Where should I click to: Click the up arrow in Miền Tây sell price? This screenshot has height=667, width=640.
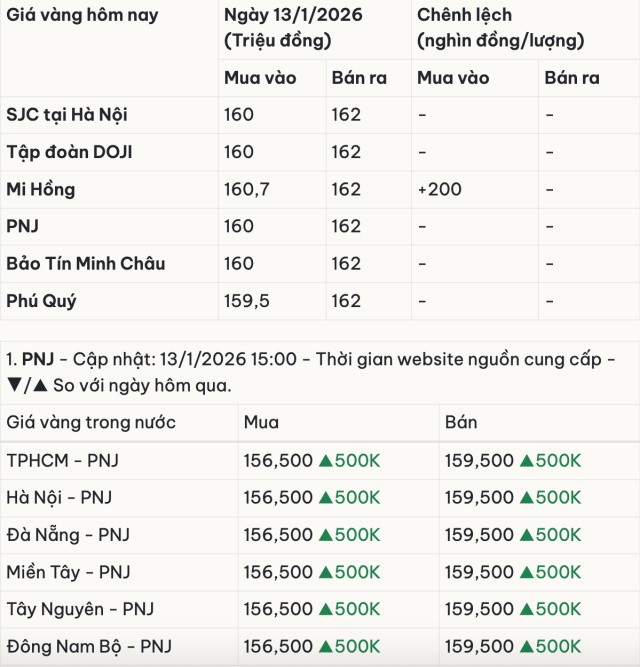[527, 571]
